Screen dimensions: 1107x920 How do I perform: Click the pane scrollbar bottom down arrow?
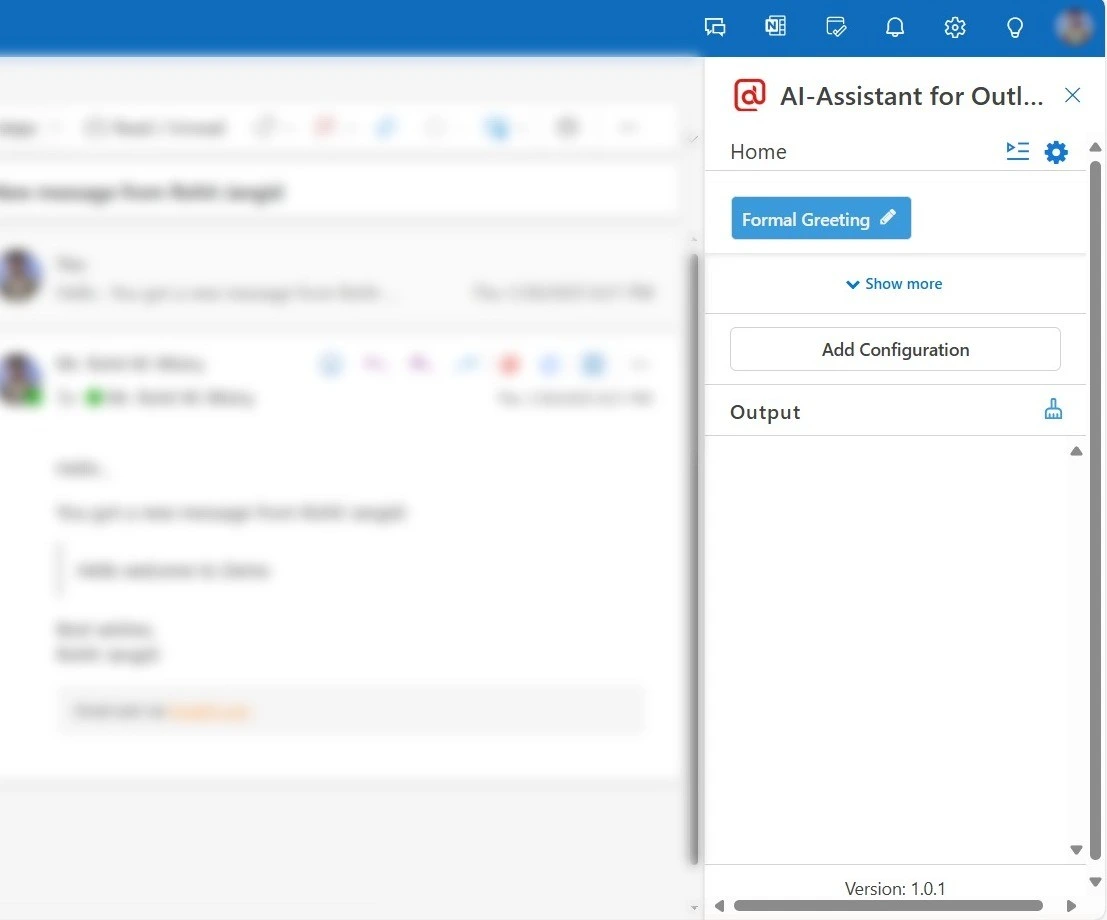[1095, 881]
